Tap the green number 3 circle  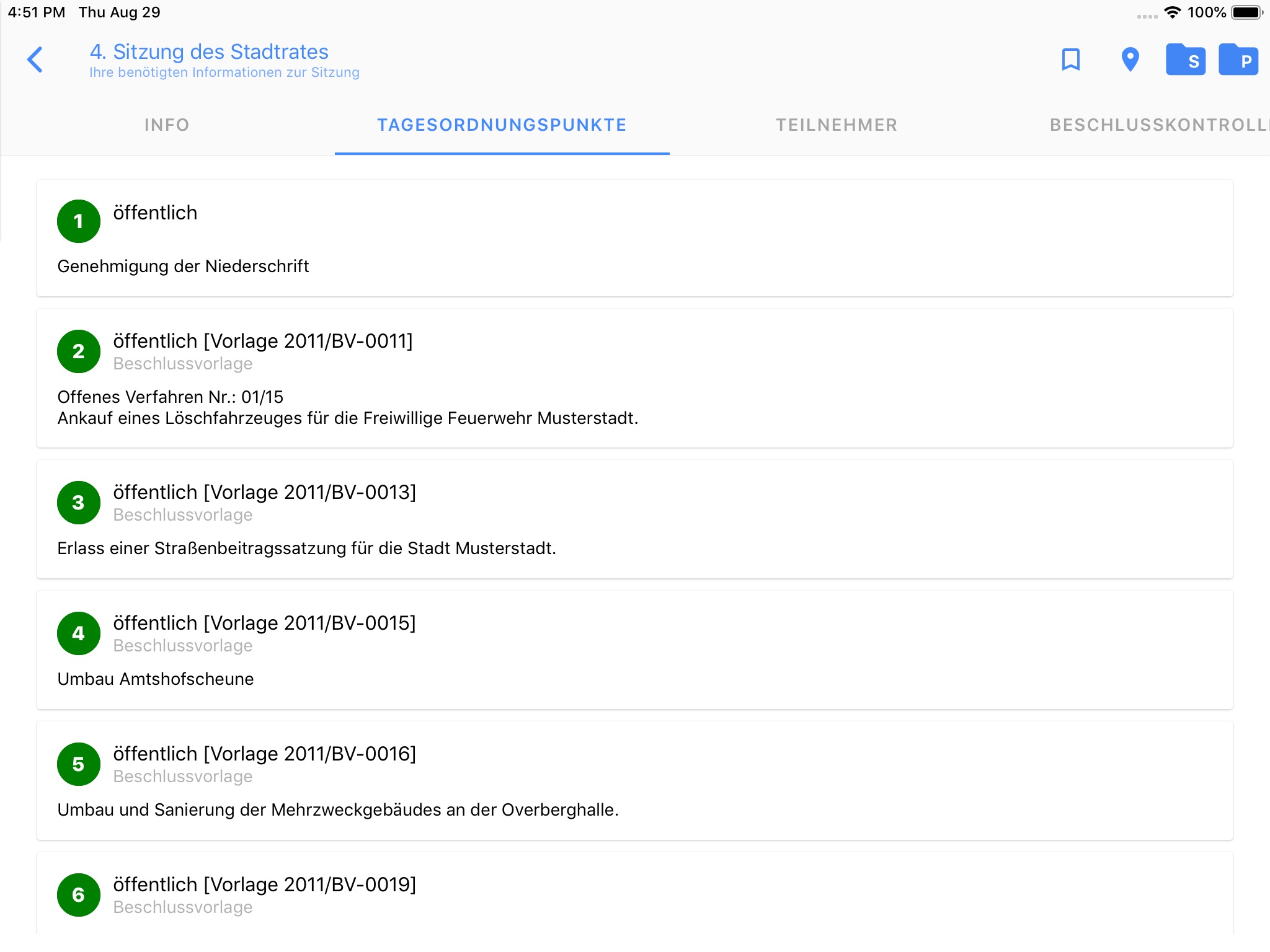[x=79, y=503]
